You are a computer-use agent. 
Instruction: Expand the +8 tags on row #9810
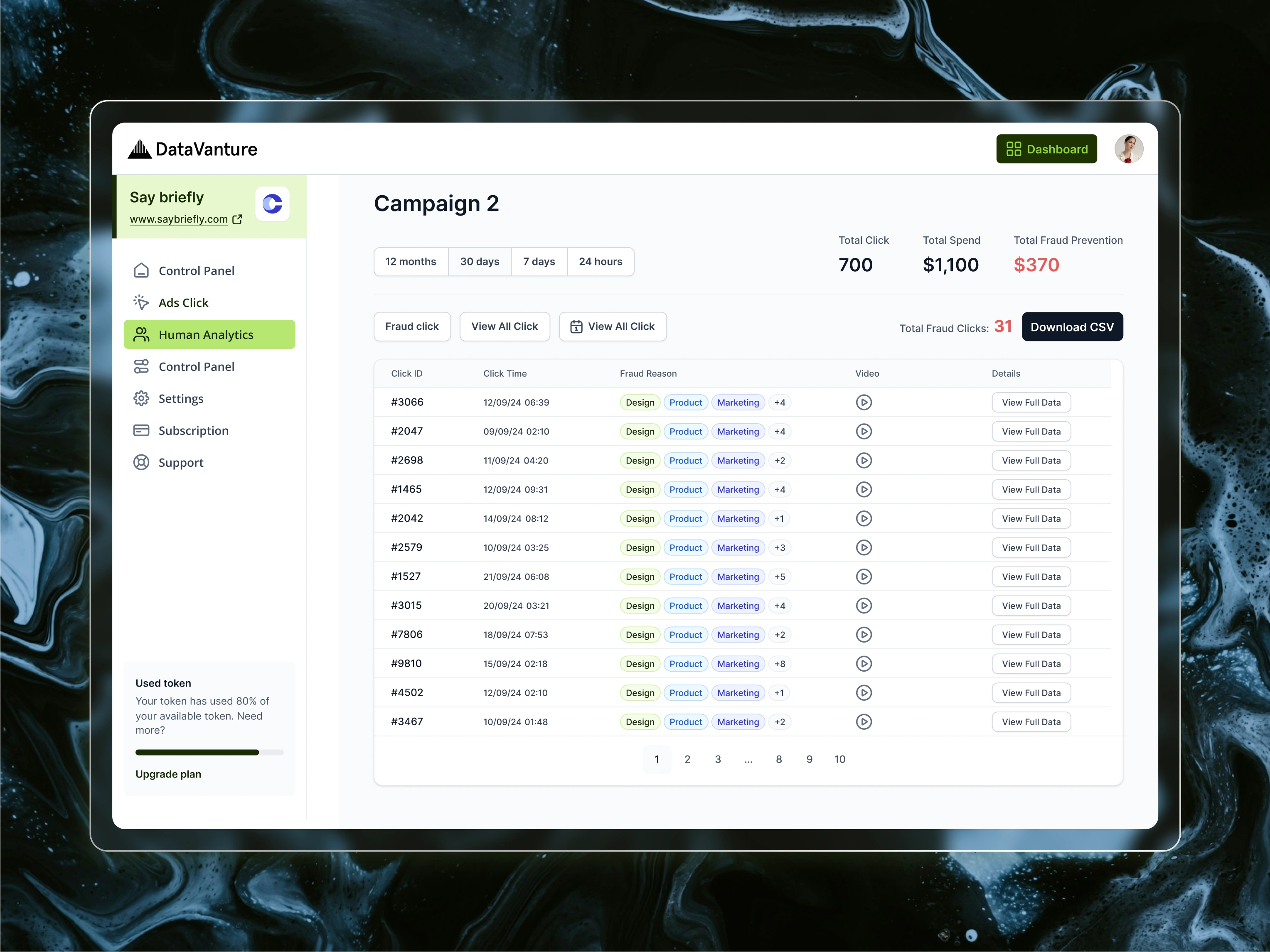780,664
